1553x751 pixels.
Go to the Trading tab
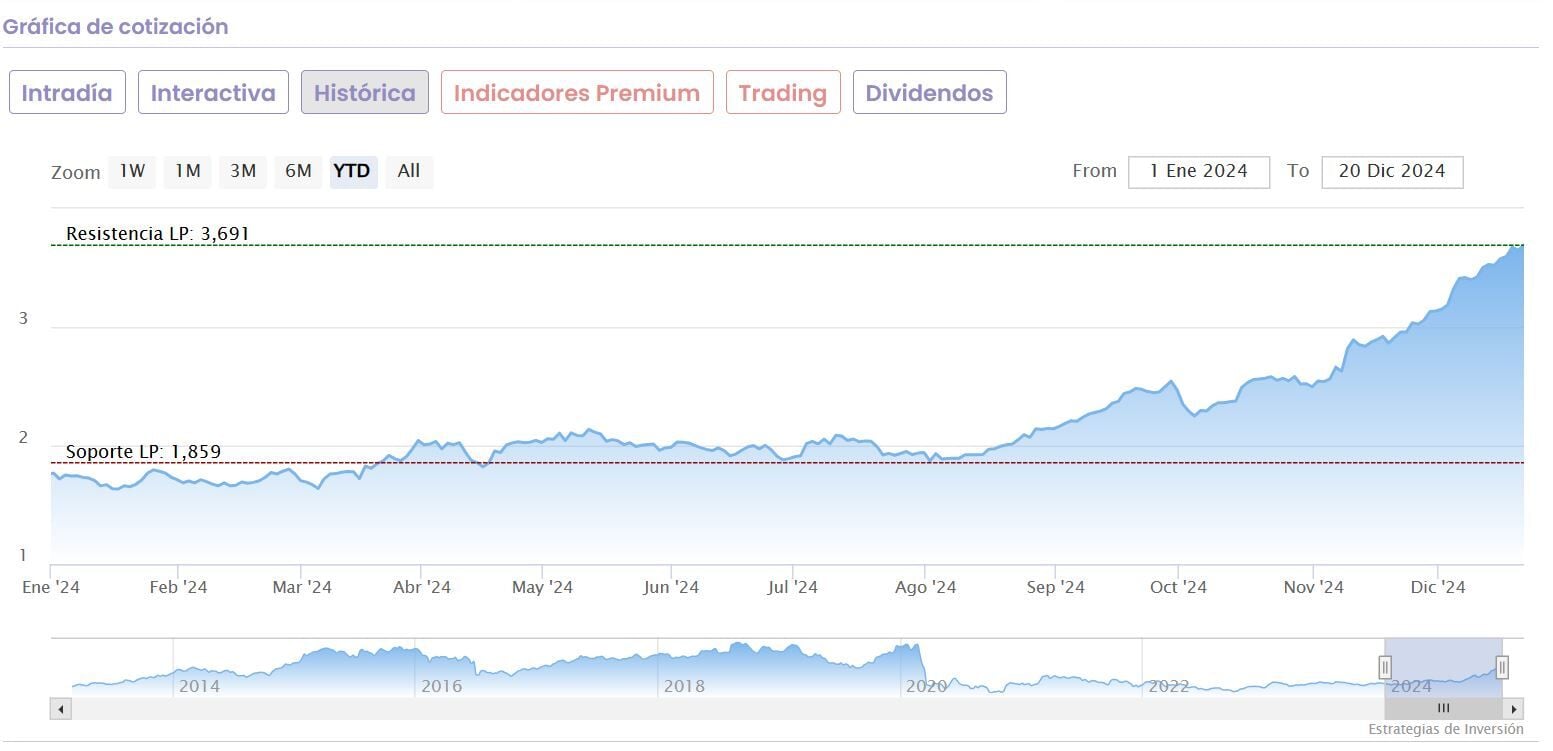783,93
